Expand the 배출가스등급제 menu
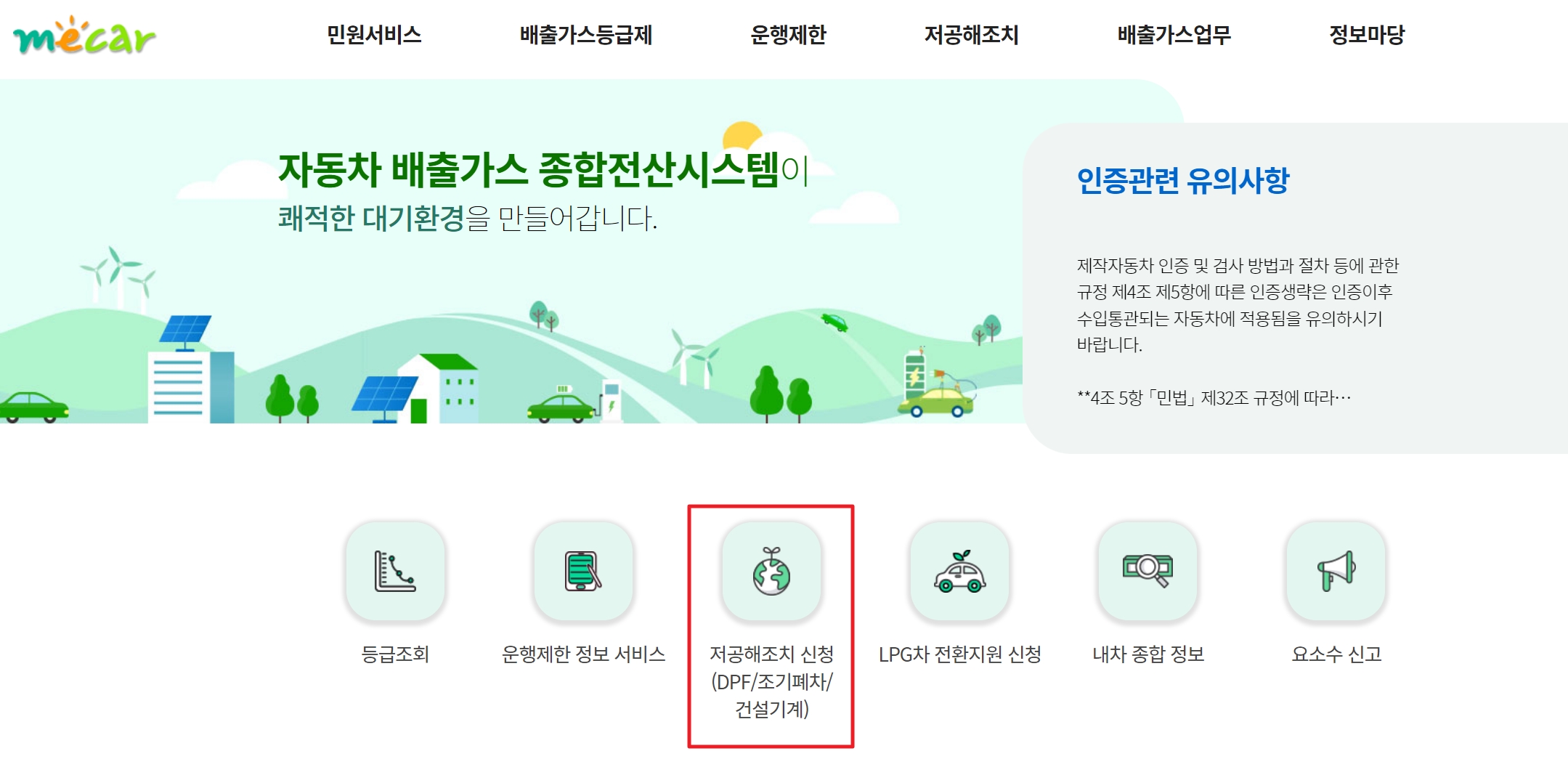This screenshot has height=759, width=1568. pyautogui.click(x=586, y=35)
